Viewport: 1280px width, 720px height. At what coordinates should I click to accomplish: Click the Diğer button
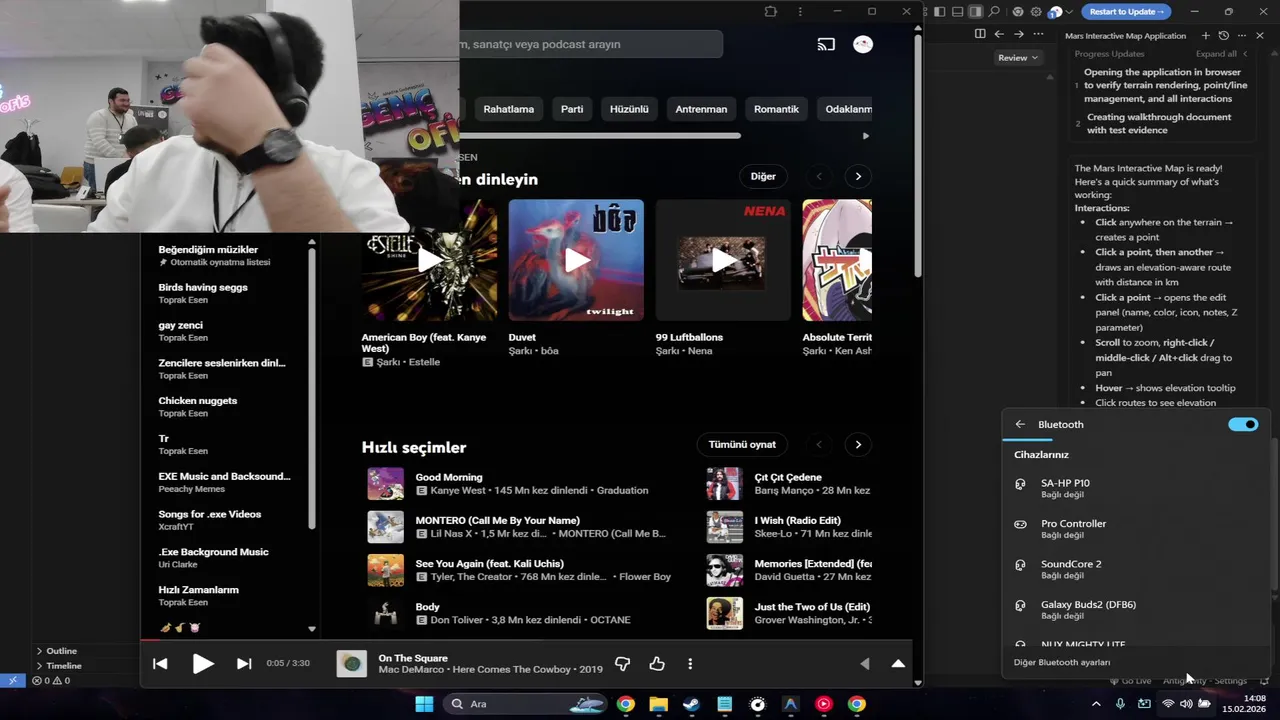coord(763,176)
